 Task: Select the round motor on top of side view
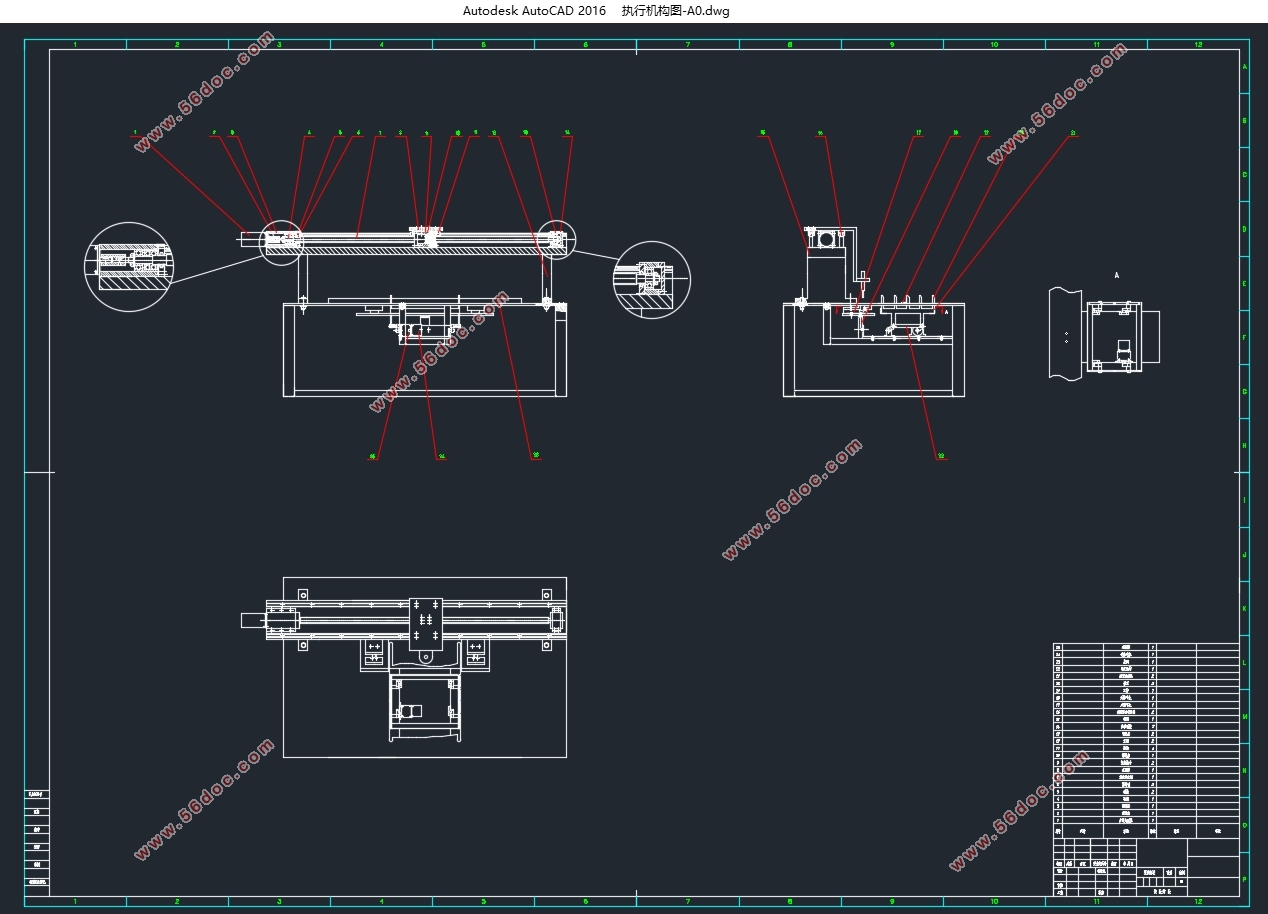pyautogui.click(x=827, y=239)
